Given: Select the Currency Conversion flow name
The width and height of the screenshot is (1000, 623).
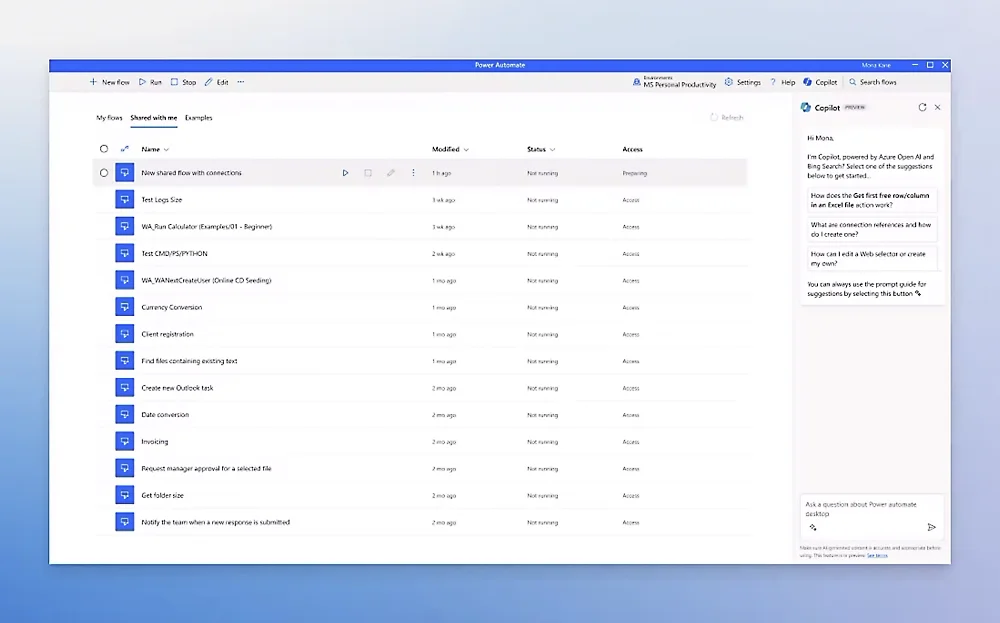Looking at the screenshot, I should pos(172,307).
